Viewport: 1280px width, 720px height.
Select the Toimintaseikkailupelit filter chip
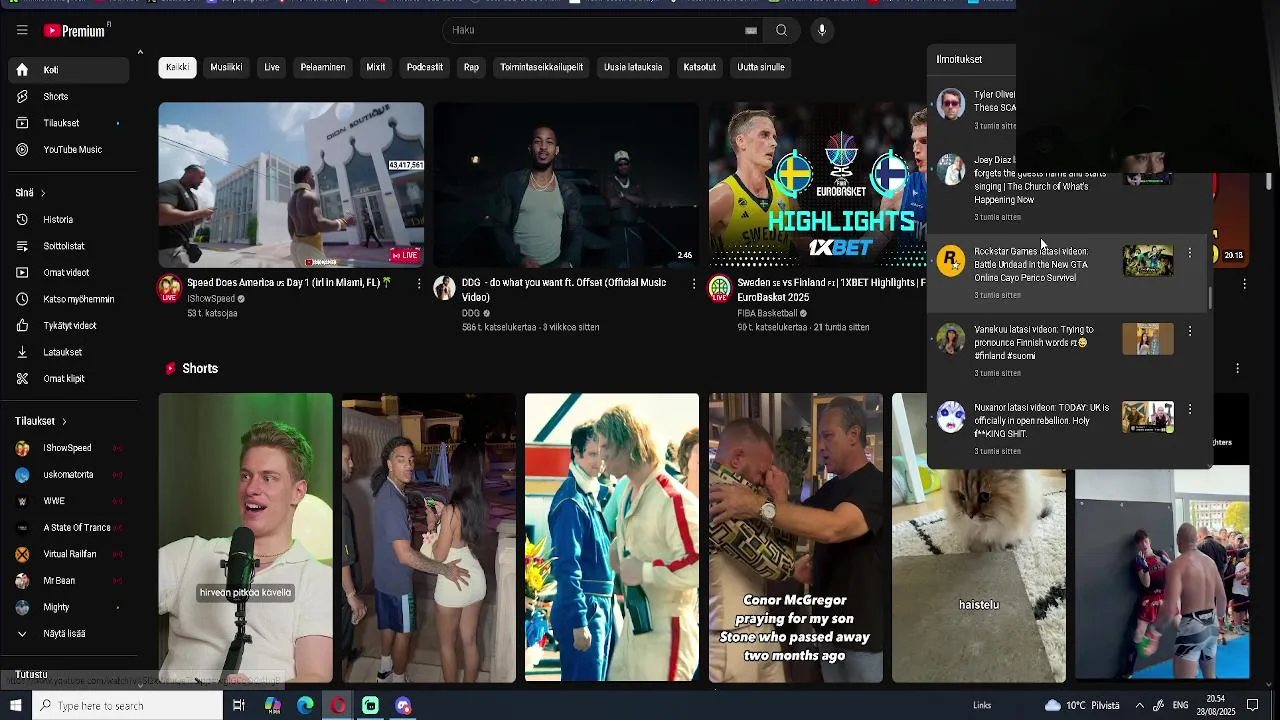coord(541,67)
